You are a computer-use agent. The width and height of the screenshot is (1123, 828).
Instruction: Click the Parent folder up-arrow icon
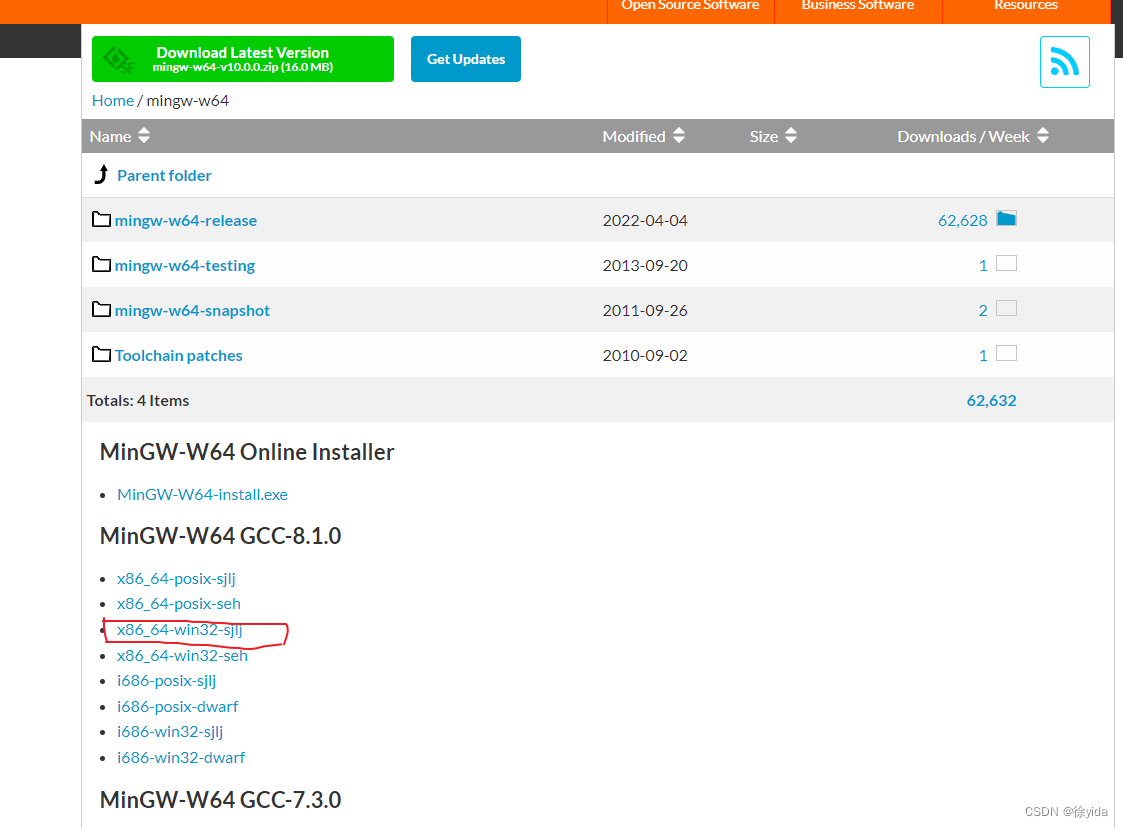point(102,174)
